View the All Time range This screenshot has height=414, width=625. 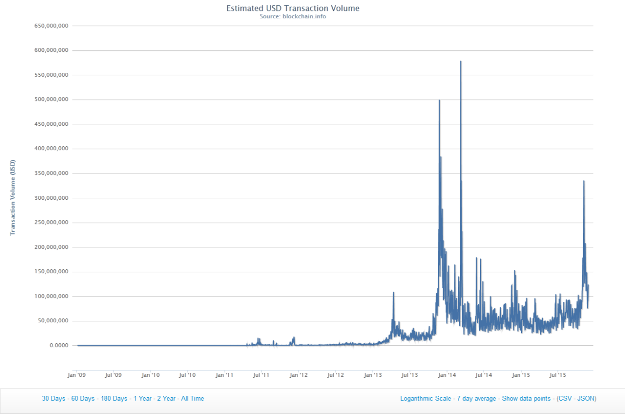point(192,398)
